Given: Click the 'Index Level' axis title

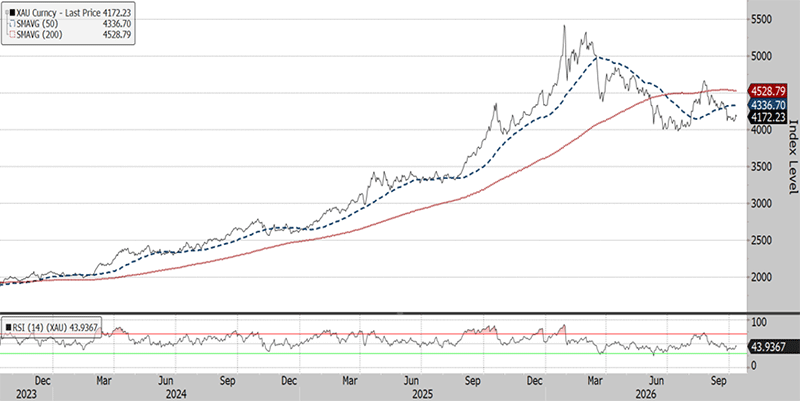Looking at the screenshot, I should (793, 157).
